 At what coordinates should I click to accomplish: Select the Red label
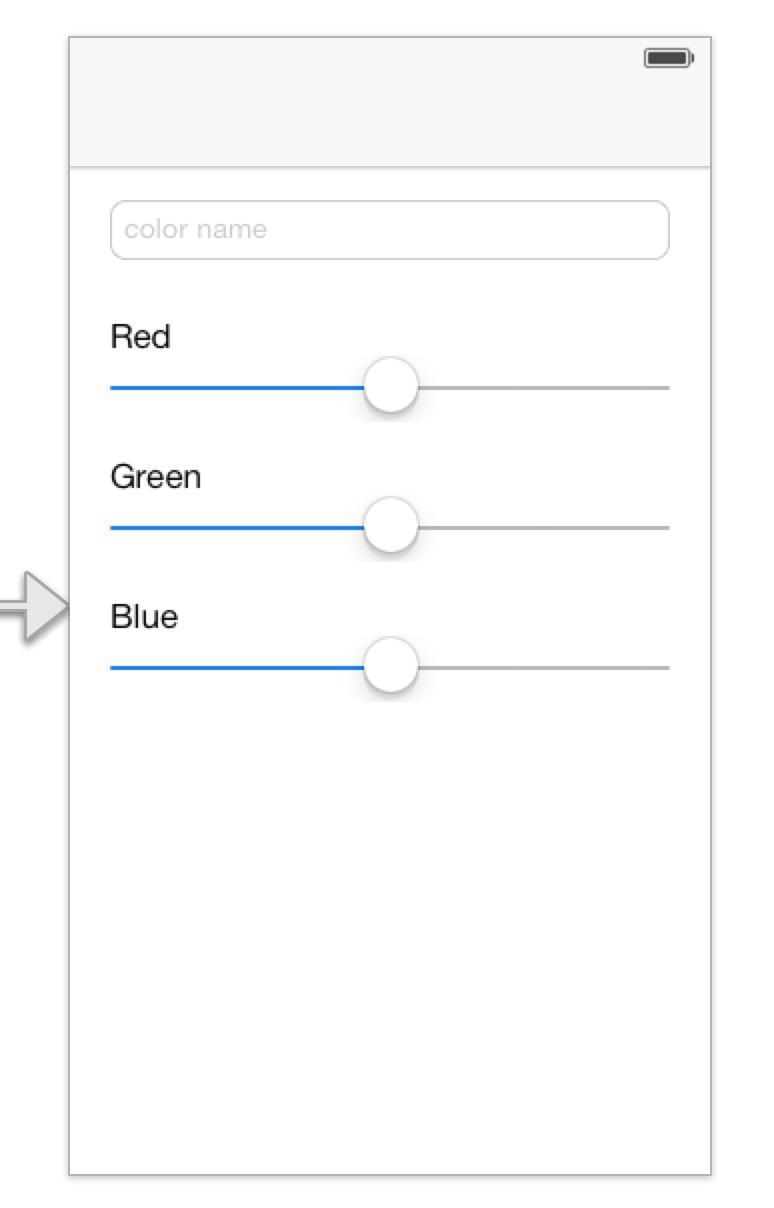[x=140, y=337]
